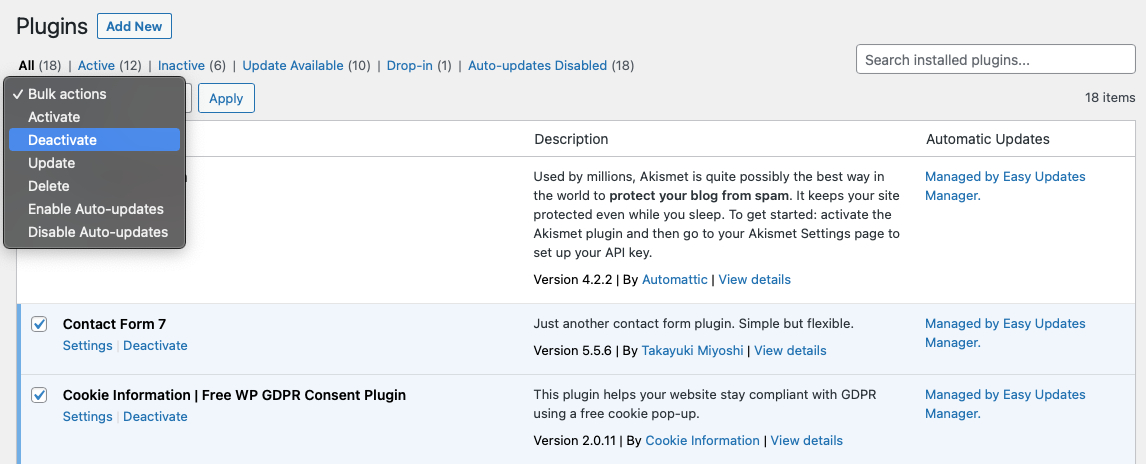Screen dimensions: 1146x464
Task: Show Inactive plugins filter
Action: point(181,66)
